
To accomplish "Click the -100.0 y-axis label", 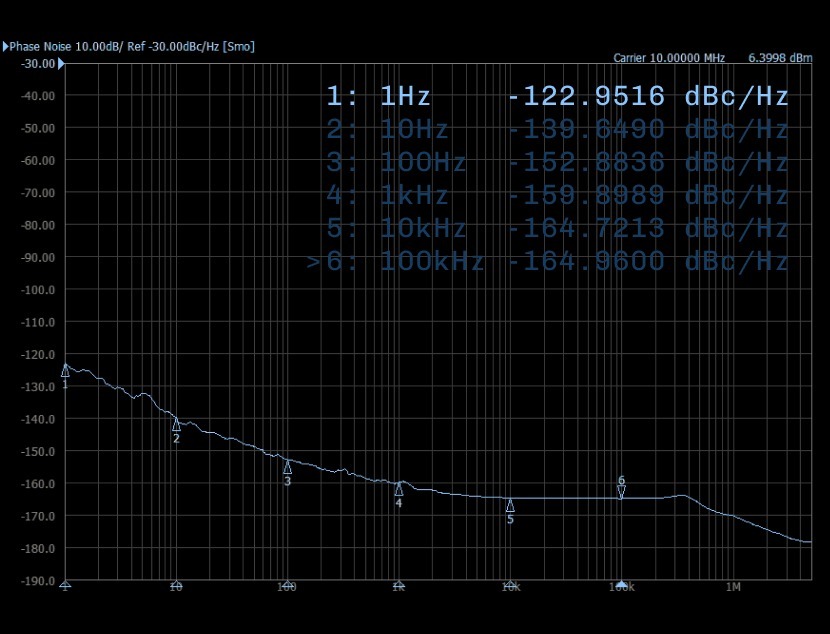I will click(38, 290).
